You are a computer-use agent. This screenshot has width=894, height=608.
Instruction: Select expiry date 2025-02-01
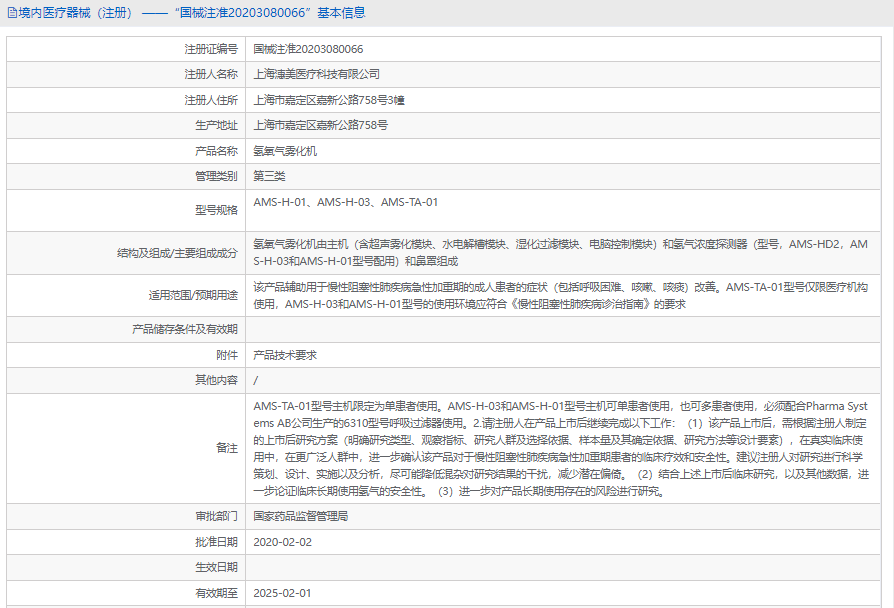pos(282,593)
